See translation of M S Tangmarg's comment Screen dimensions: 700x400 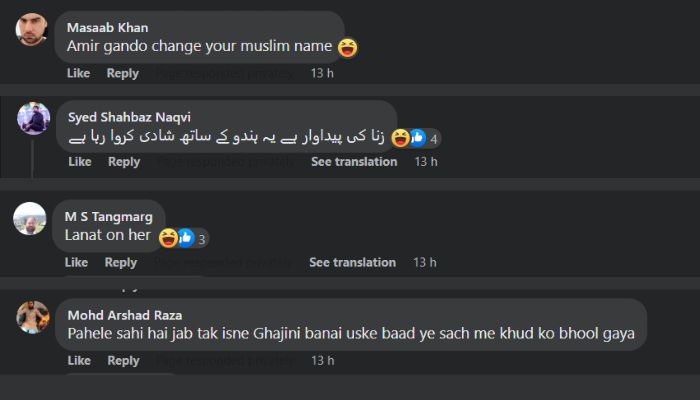[x=352, y=263]
